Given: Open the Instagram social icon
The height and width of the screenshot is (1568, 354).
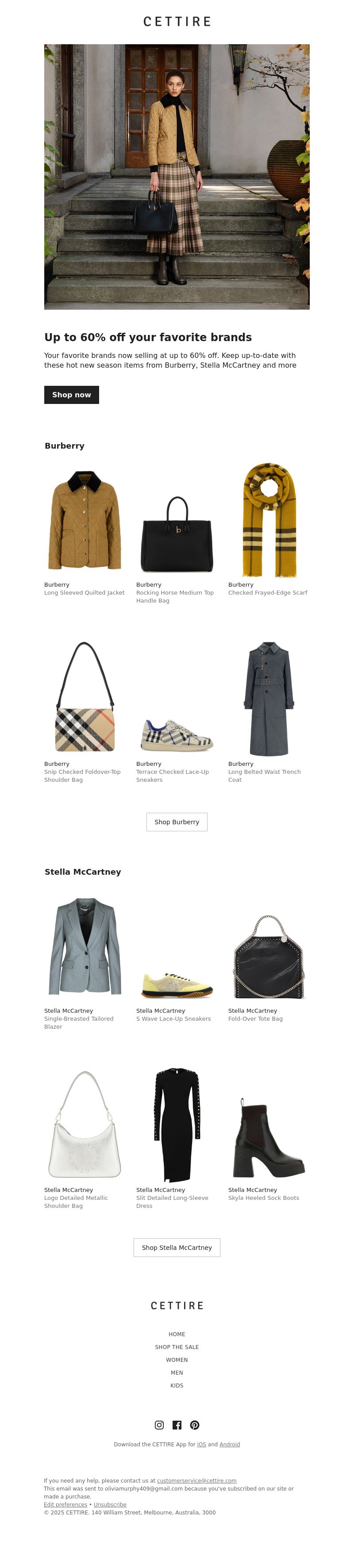Looking at the screenshot, I should tap(159, 1425).
